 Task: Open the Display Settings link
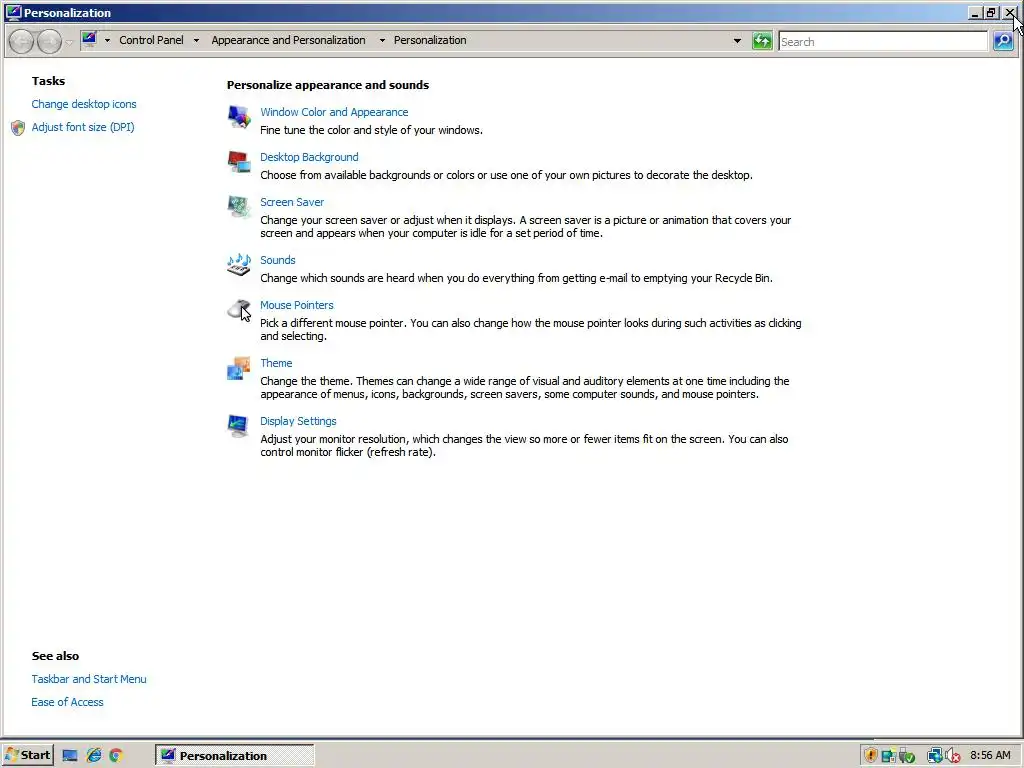pos(298,421)
